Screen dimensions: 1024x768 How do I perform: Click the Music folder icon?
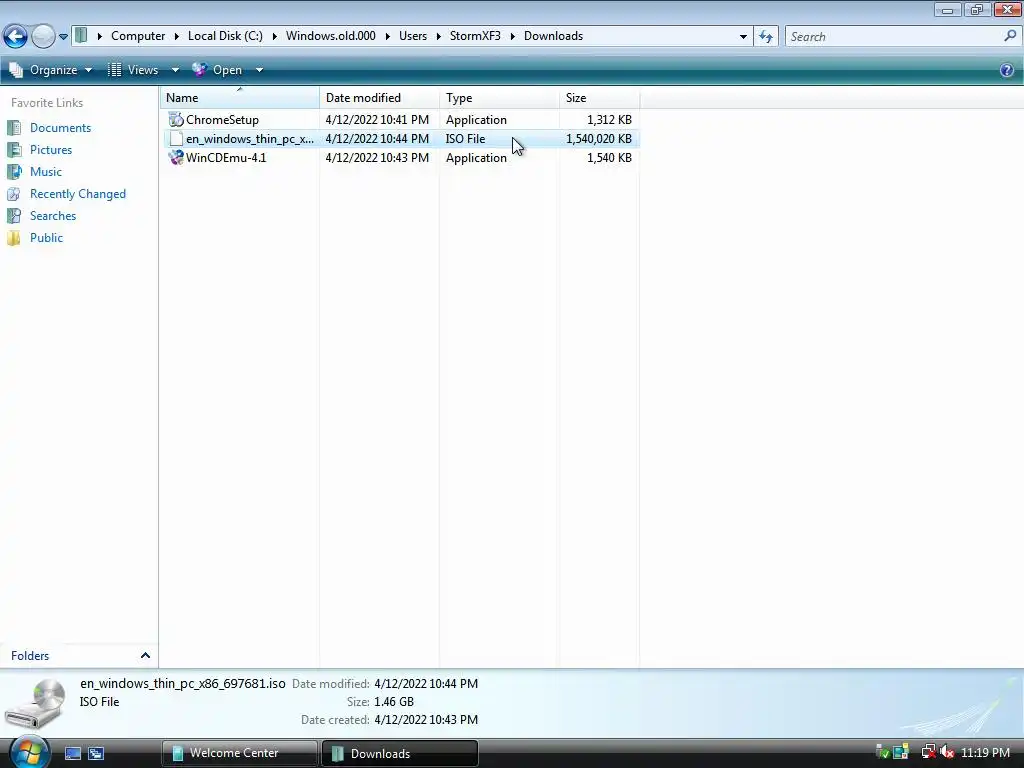pos(14,172)
